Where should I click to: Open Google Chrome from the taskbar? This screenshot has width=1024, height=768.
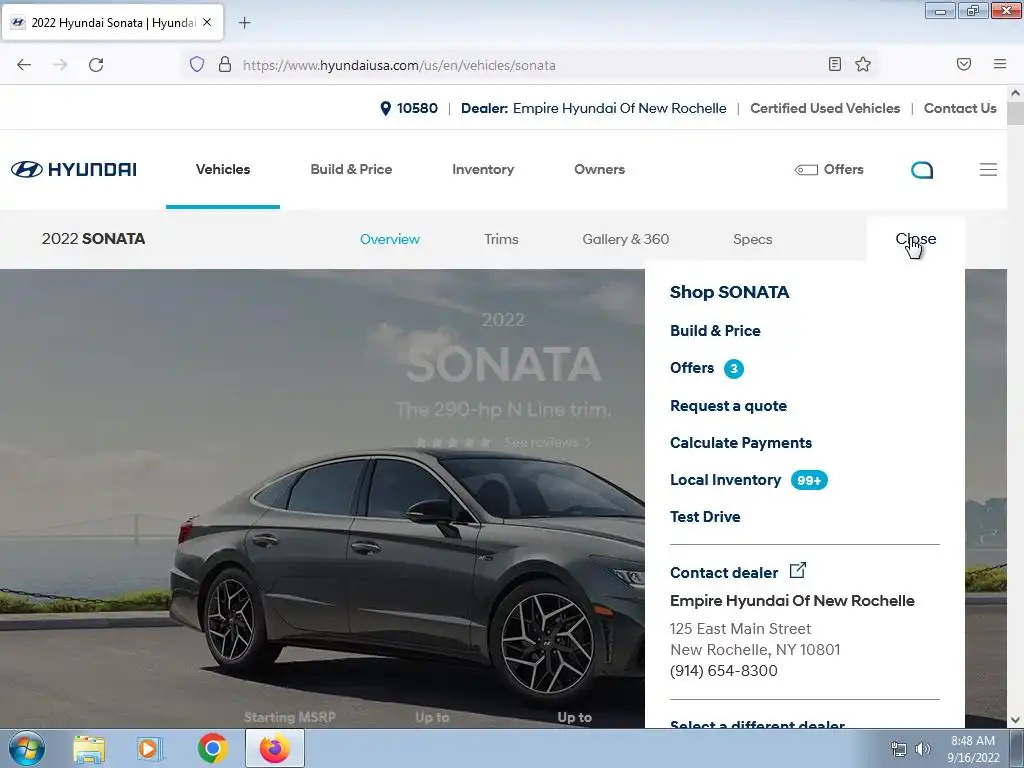212,748
